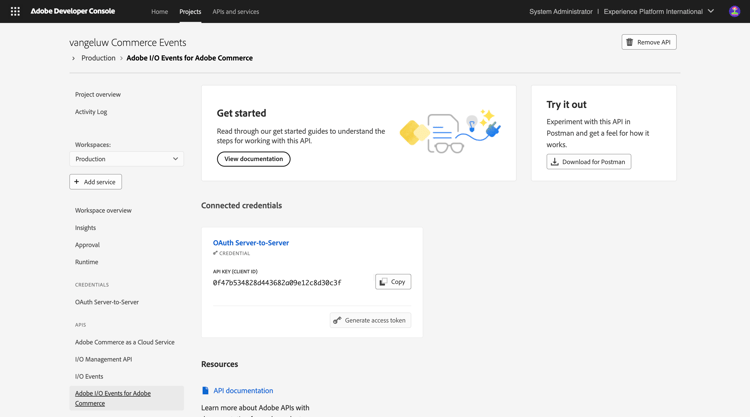Open OAuth Server-to-Server sidebar credential
The image size is (750, 417).
107,302
